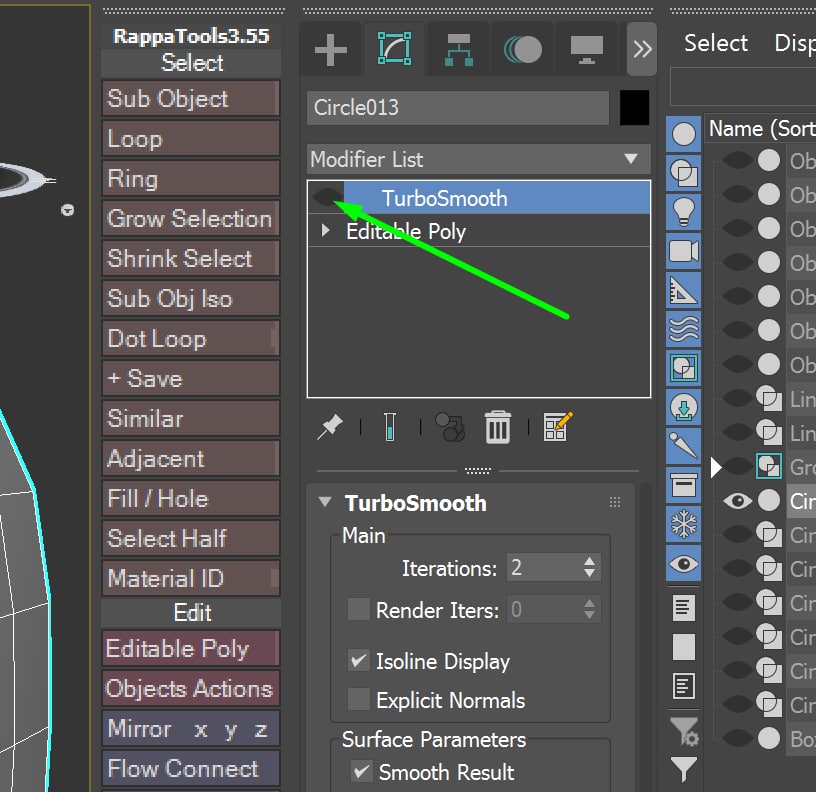The width and height of the screenshot is (816, 792).
Task: Toggle Display Groups filter icon
Action: click(684, 368)
